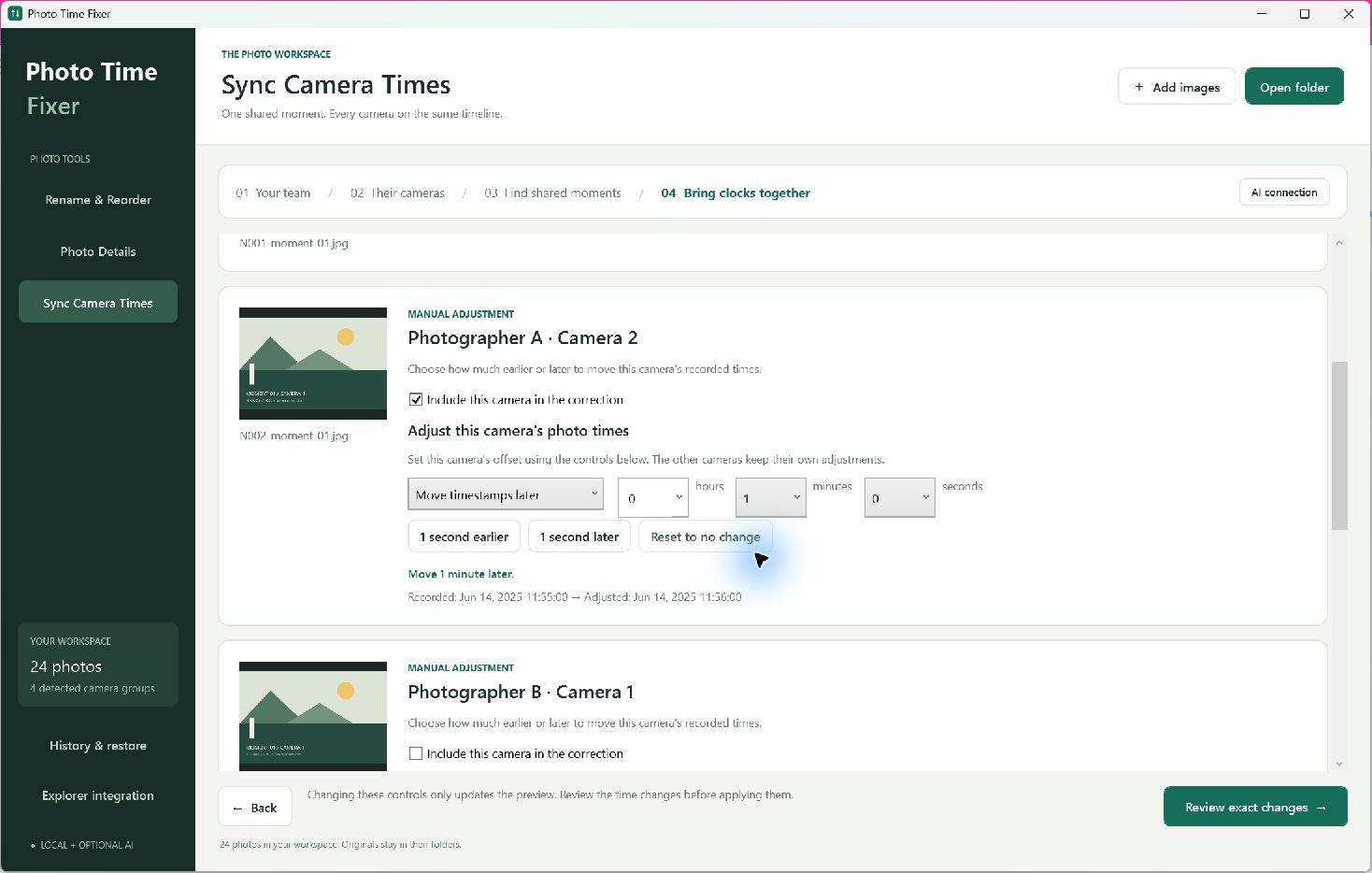Open the seconds dropdown

pyautogui.click(x=900, y=497)
